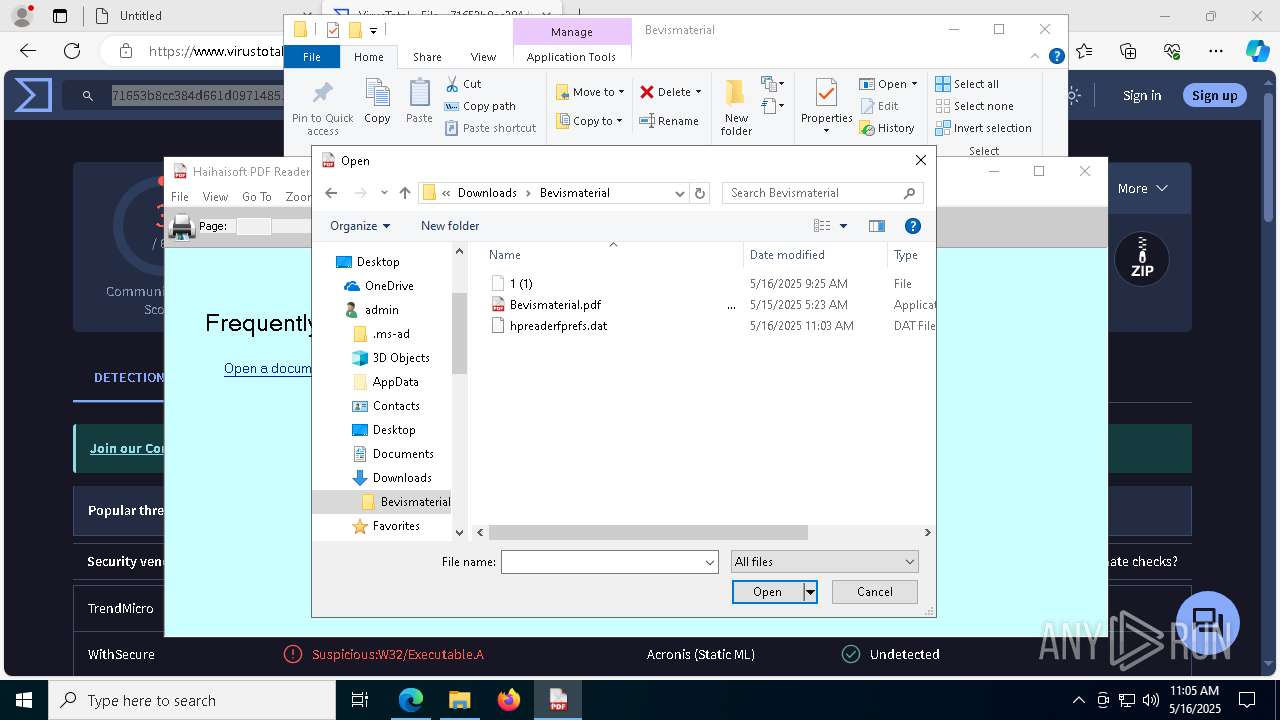Click Select all in Explorer ribbon
Viewport: 1280px width, 720px height.
pos(967,84)
